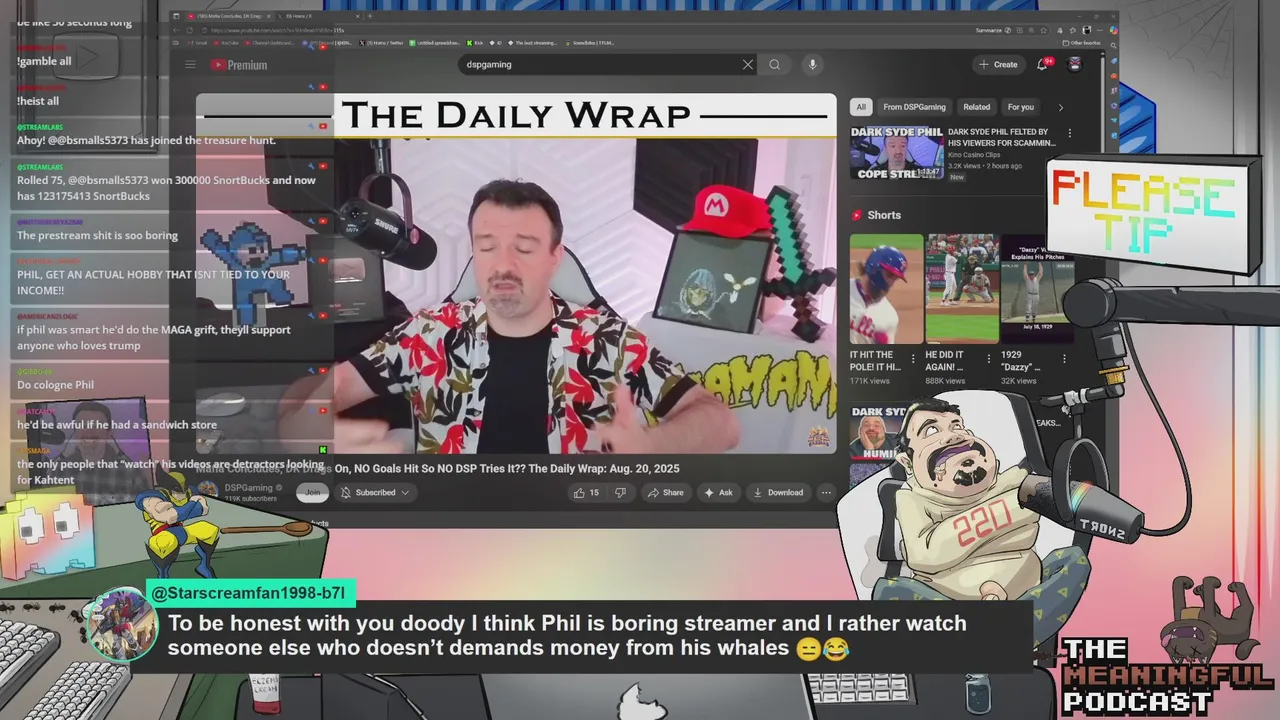This screenshot has height=720, width=1280.
Task: Select the For you chip
Action: [1021, 107]
